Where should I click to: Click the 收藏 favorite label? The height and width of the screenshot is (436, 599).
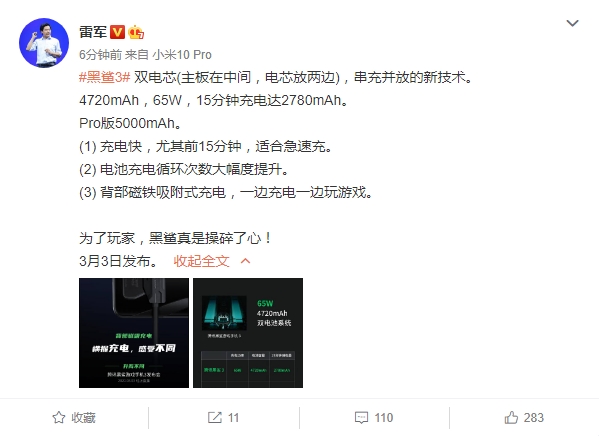(x=83, y=418)
